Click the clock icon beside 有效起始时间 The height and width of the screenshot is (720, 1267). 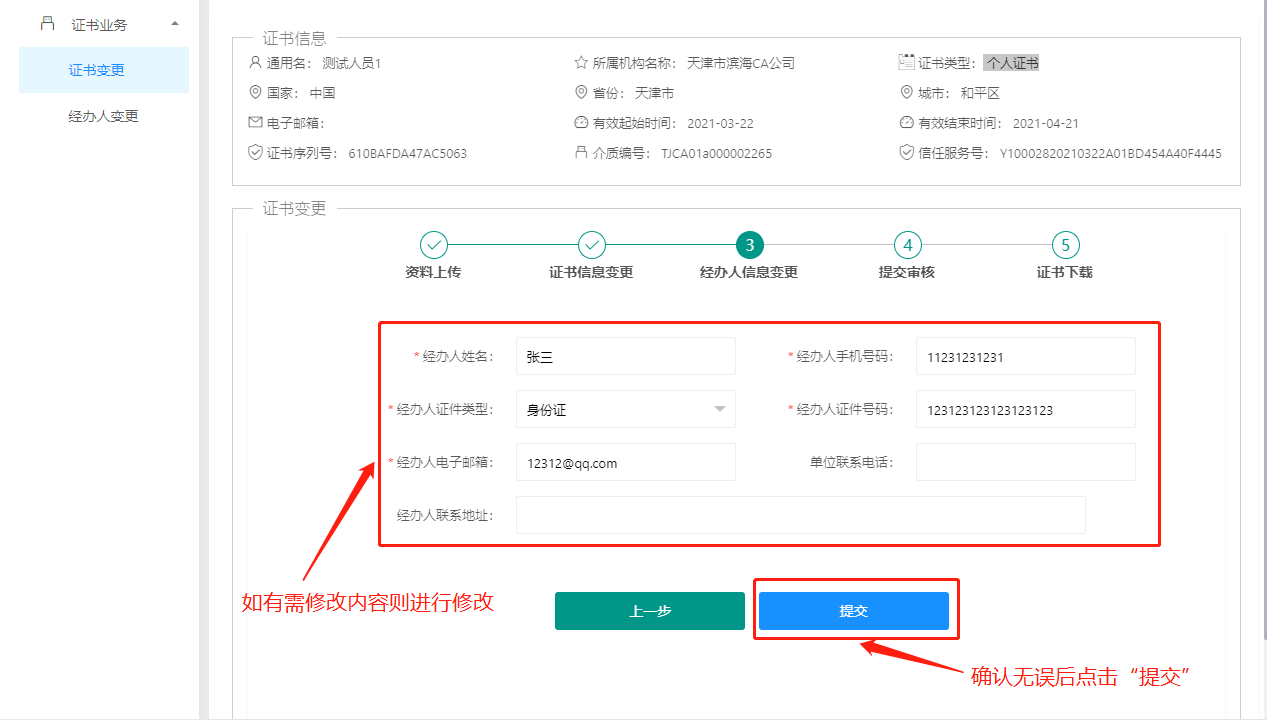[x=581, y=123]
